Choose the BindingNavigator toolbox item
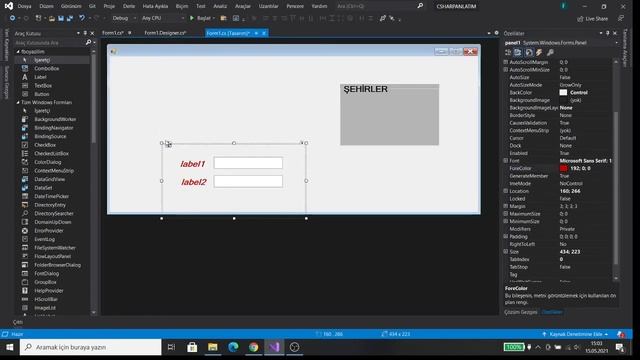640x360 pixels. pyautogui.click(x=54, y=128)
